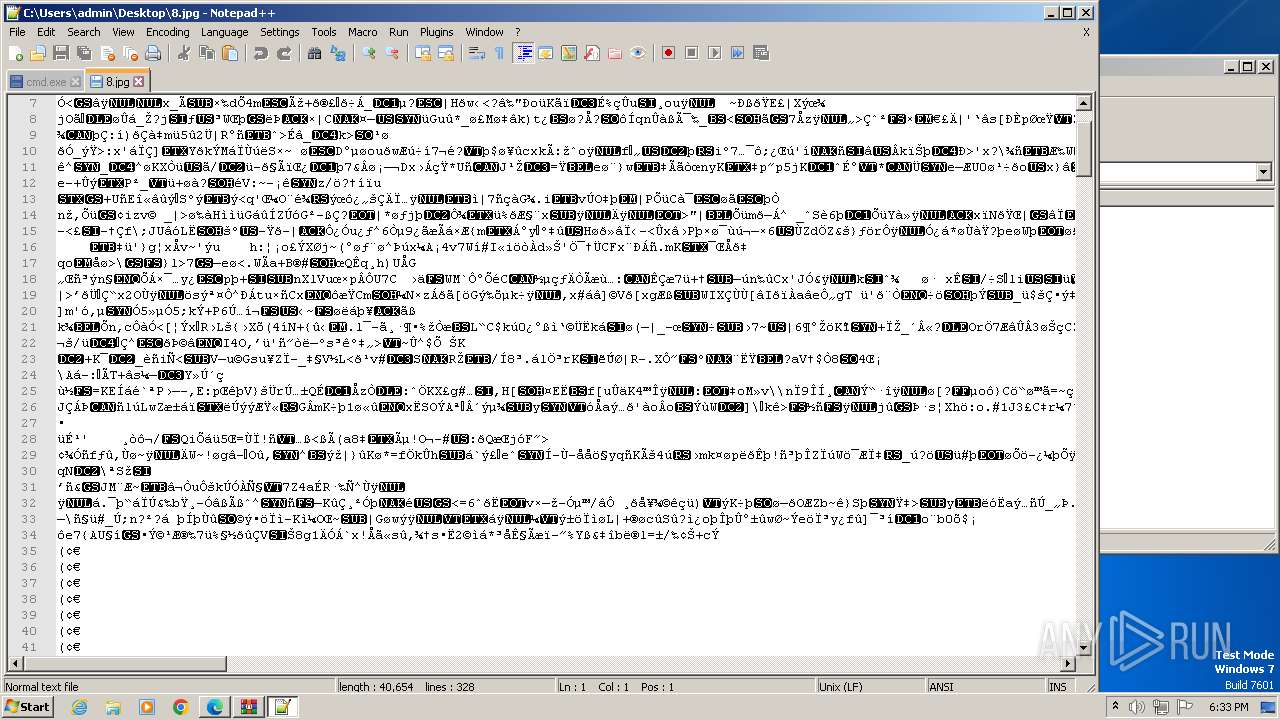Open the Macro menu
1280x720 pixels.
coord(363,32)
